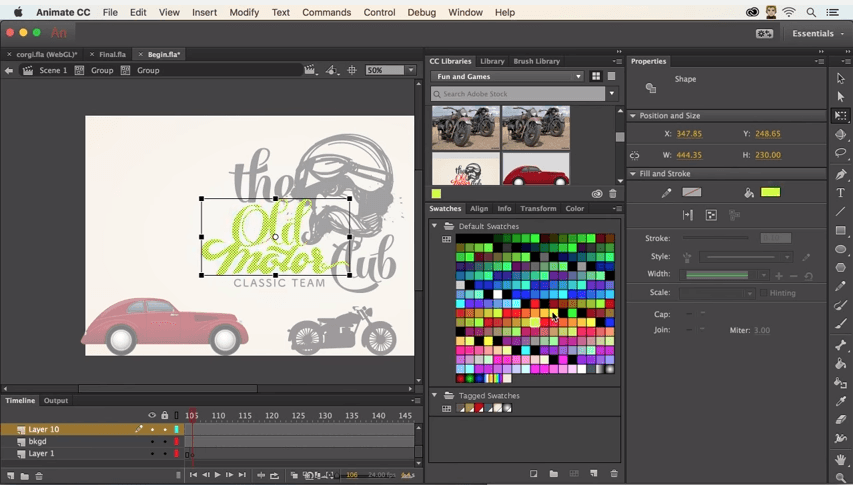Click the fill color swatch in Properties
Image resolution: width=853 pixels, height=485 pixels.
click(770, 193)
